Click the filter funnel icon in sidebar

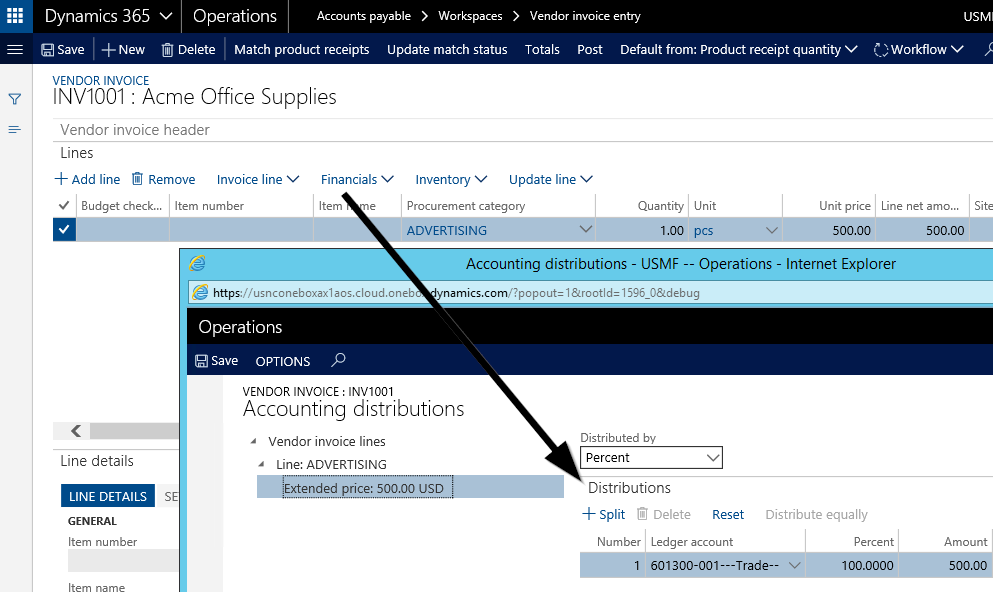click(x=15, y=99)
